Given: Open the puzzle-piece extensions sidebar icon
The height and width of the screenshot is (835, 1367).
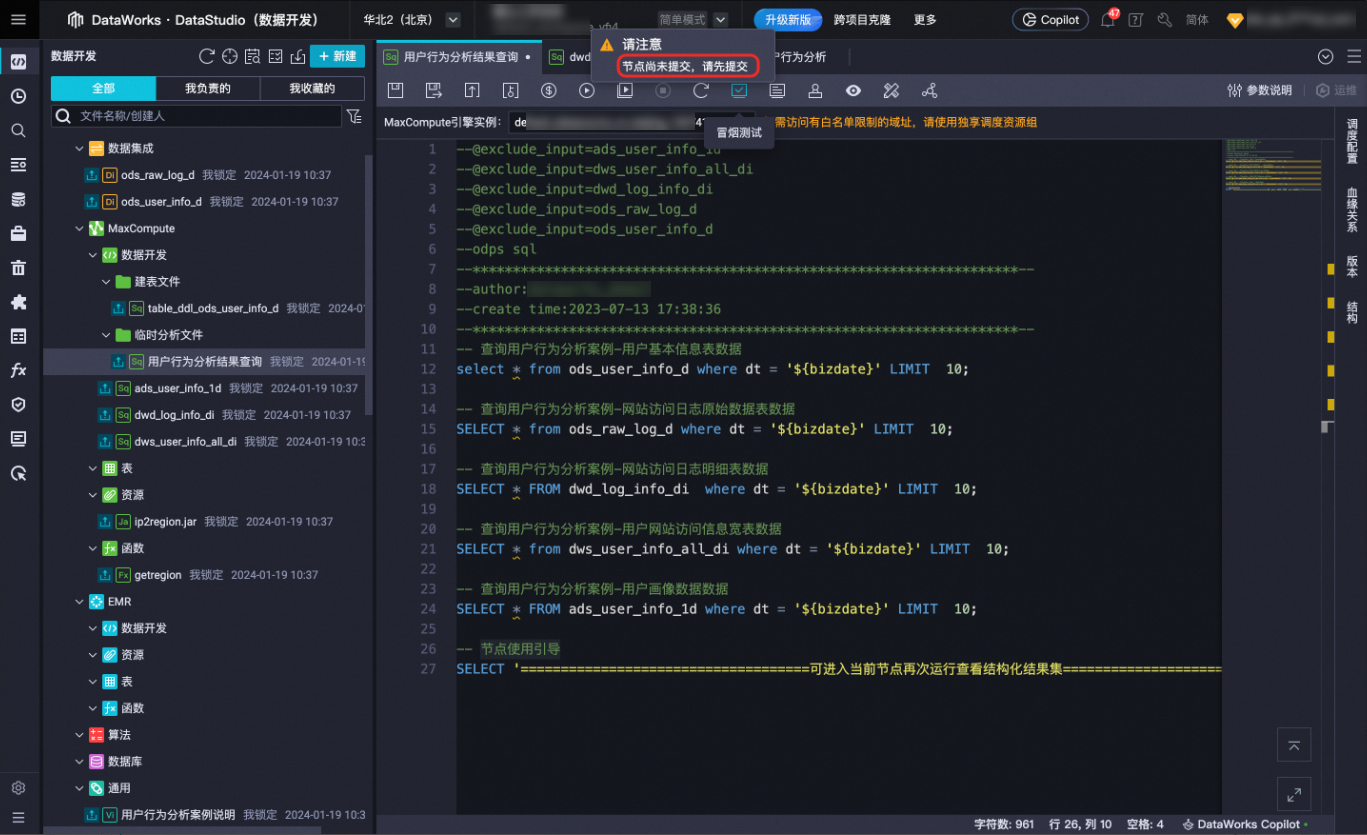Looking at the screenshot, I should 18,302.
